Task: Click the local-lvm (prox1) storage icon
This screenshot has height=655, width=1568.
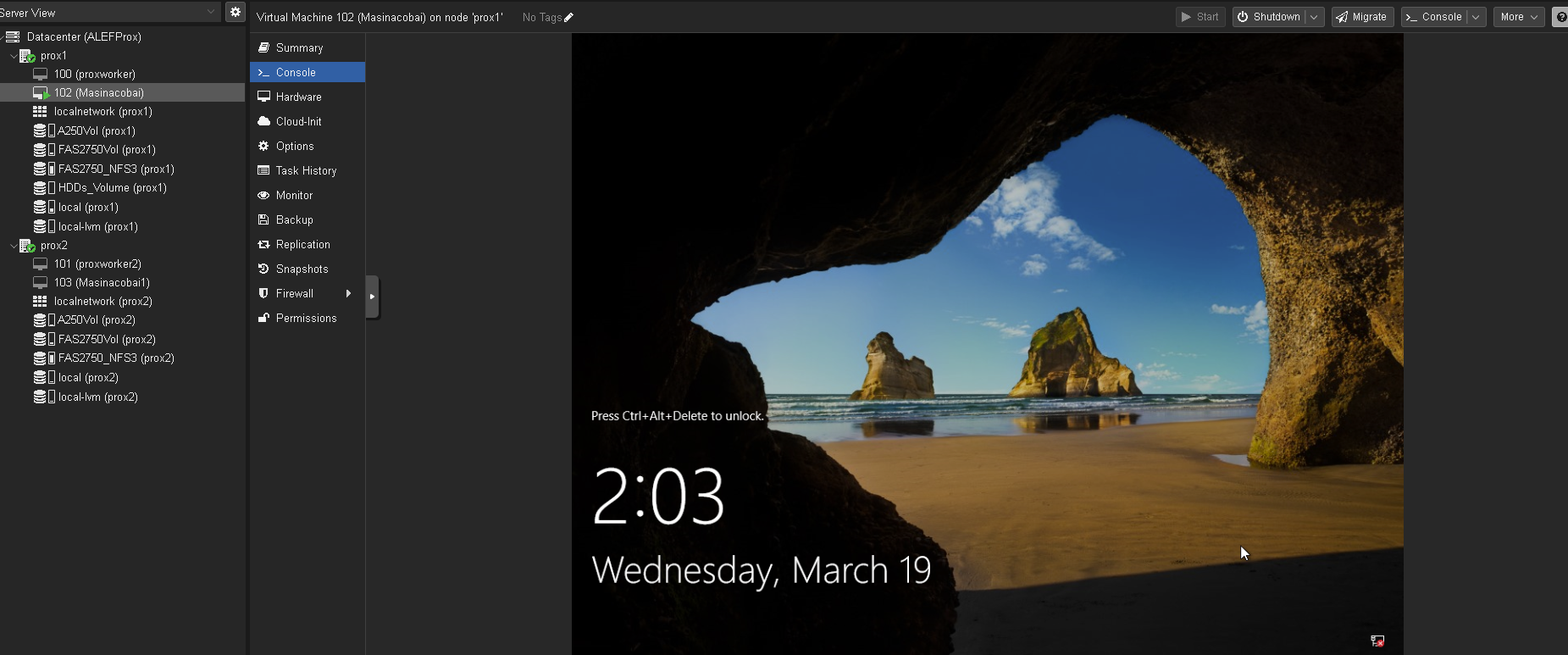Action: [44, 226]
